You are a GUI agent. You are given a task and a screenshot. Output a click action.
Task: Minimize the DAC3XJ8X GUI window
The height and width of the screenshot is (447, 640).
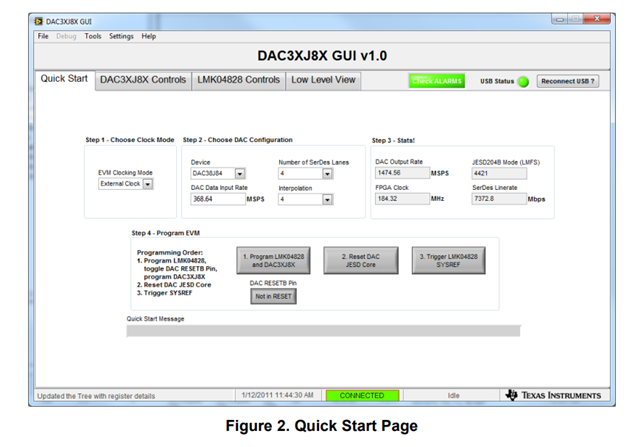point(560,19)
